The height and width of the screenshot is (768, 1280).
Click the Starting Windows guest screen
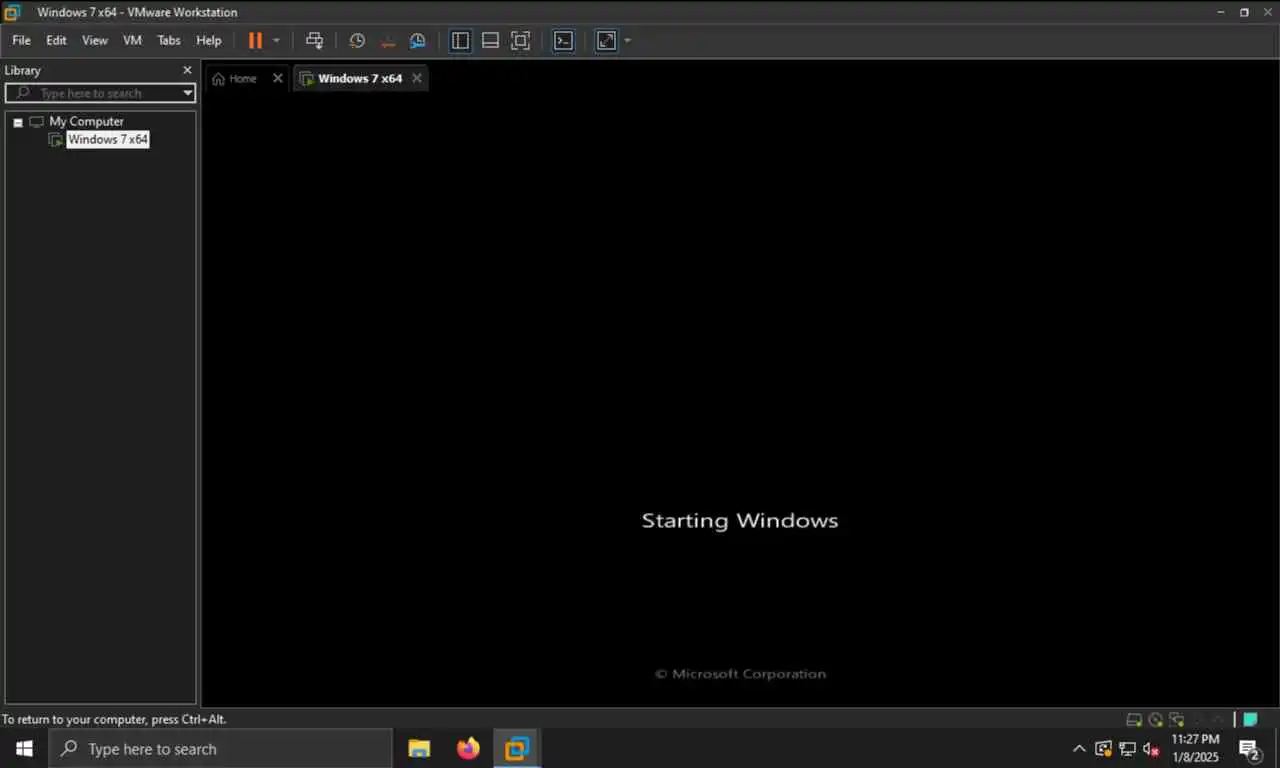pos(740,521)
